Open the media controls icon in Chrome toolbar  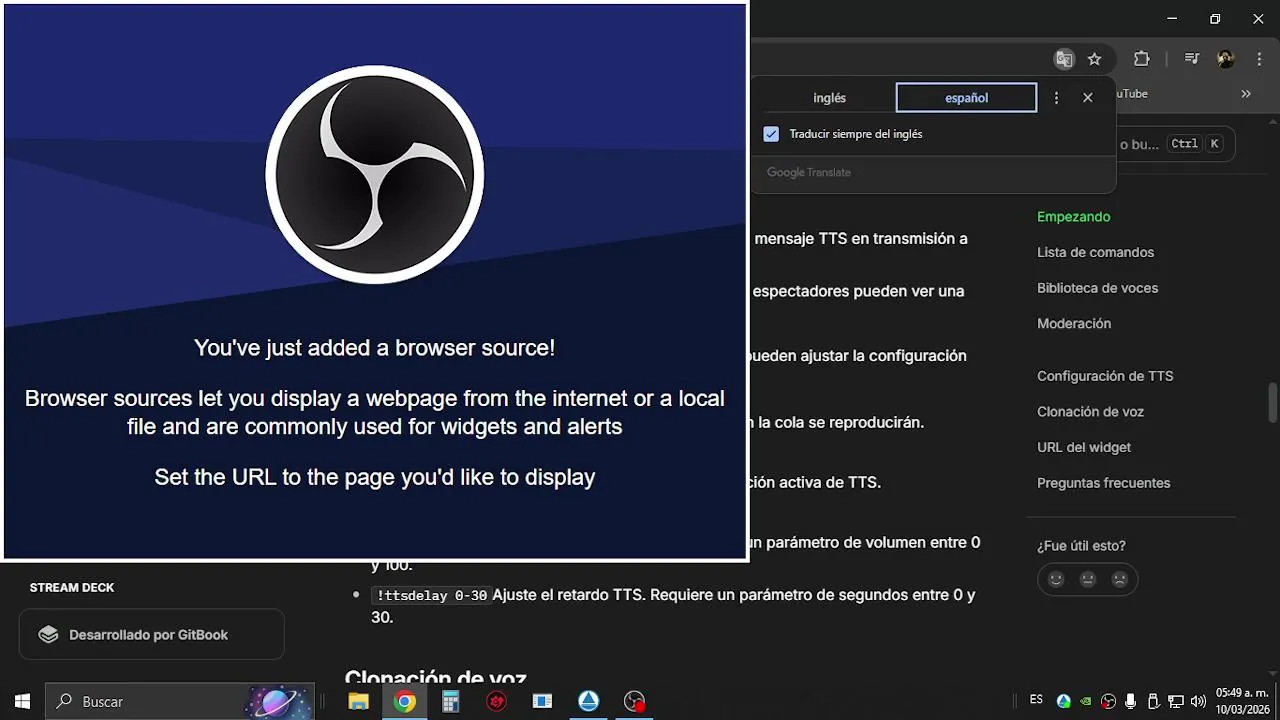(1192, 59)
